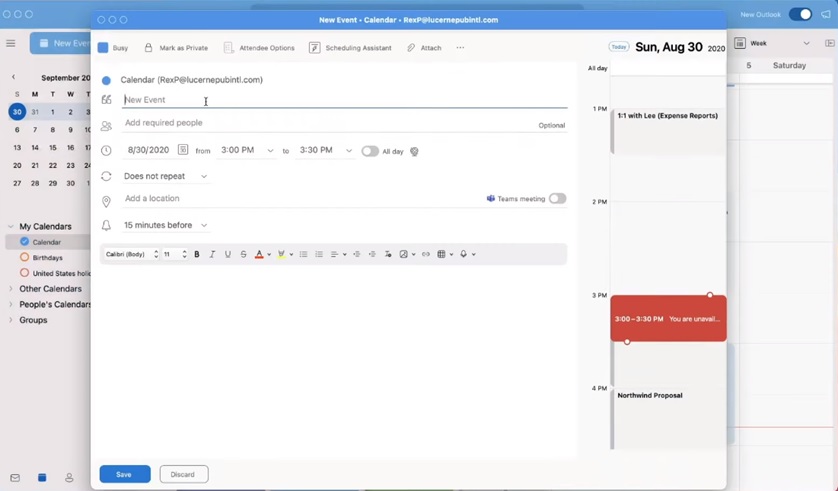Click the insert table icon

click(441, 254)
